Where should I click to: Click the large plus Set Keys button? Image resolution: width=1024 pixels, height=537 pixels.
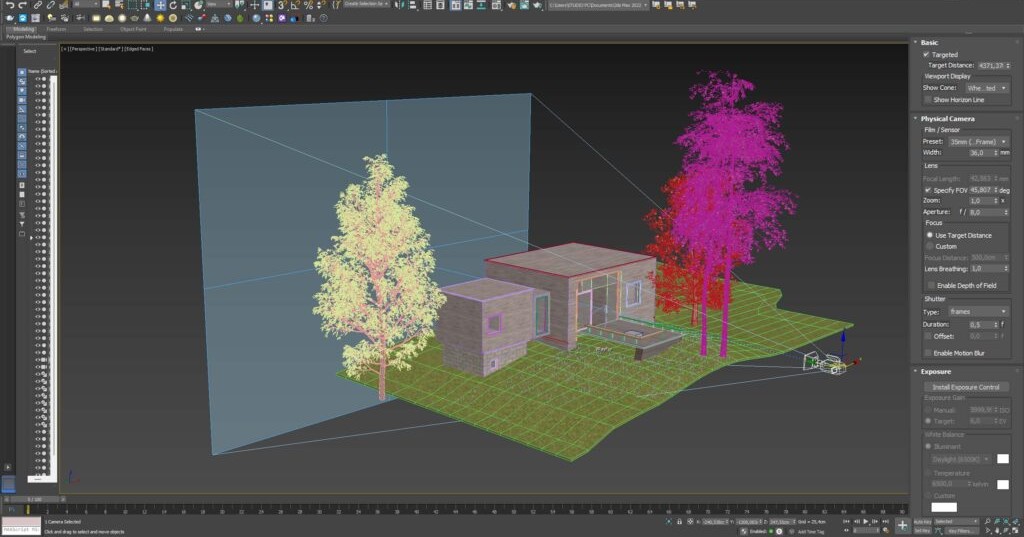click(903, 525)
